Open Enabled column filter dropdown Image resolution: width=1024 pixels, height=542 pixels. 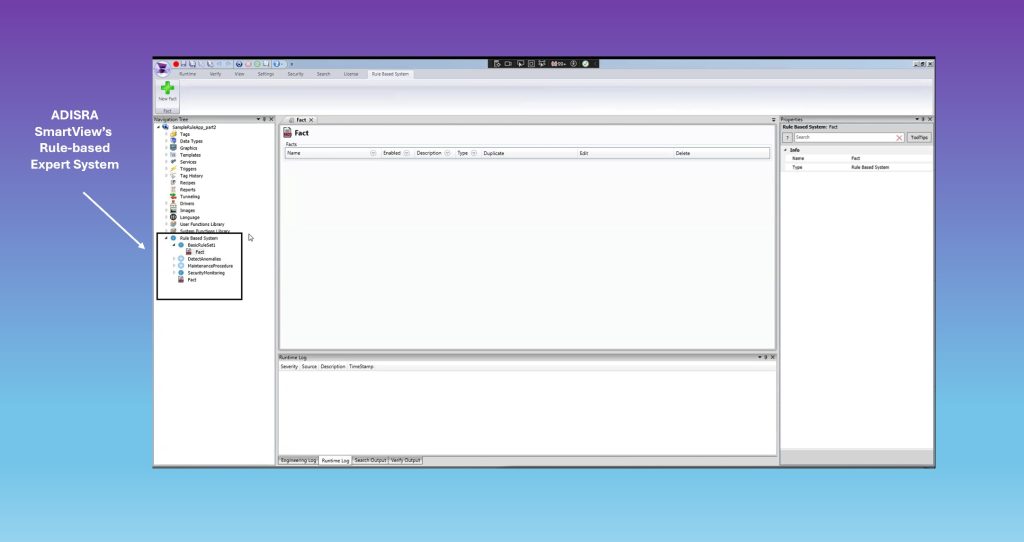(406, 153)
